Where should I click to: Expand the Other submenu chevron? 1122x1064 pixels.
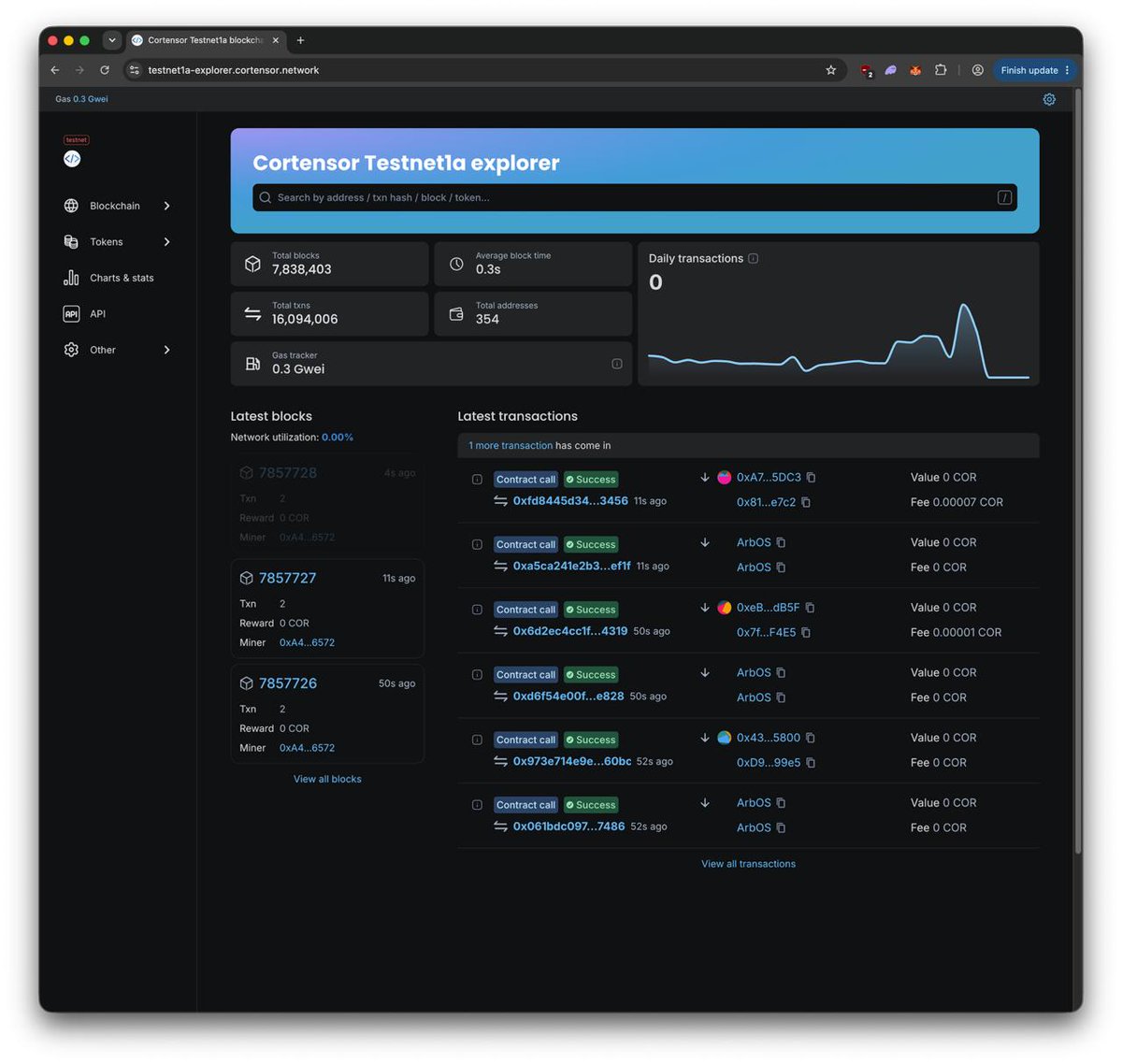(x=167, y=350)
